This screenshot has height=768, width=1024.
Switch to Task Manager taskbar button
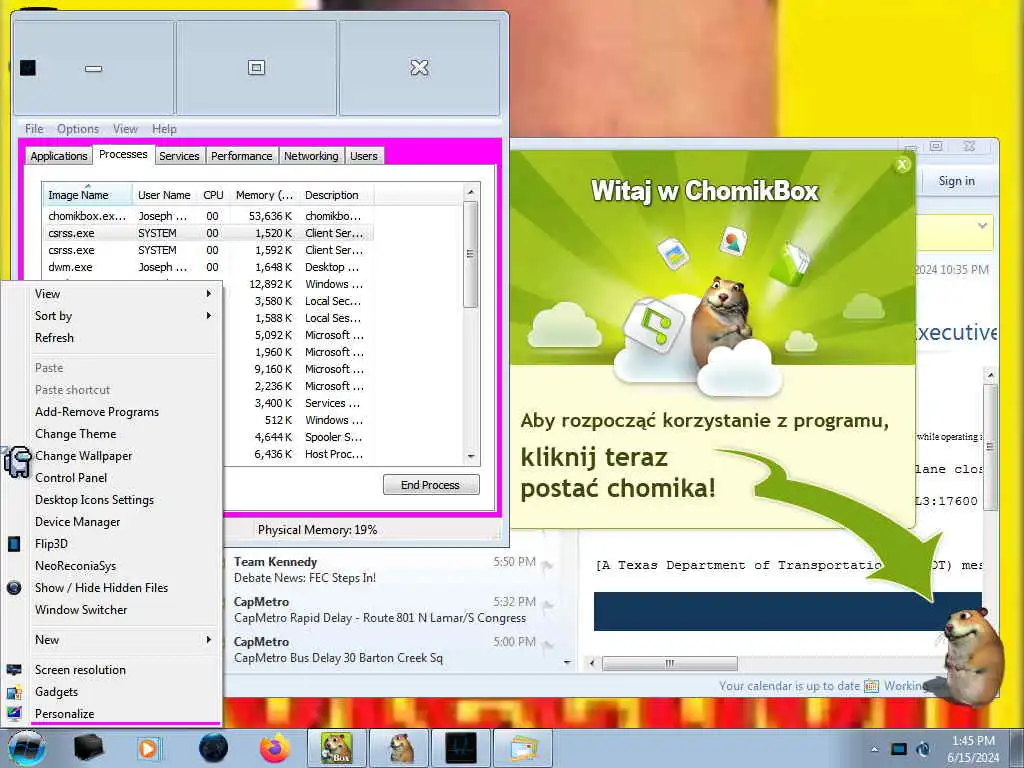tap(461, 748)
